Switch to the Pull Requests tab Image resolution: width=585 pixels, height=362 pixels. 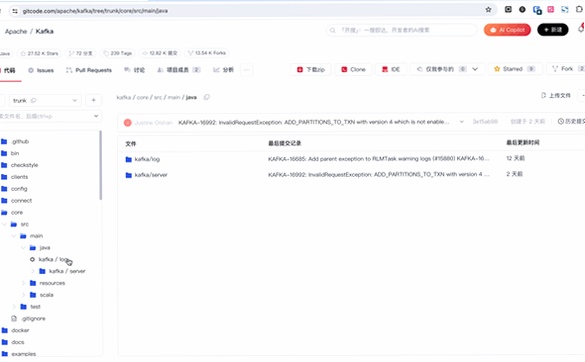point(89,70)
